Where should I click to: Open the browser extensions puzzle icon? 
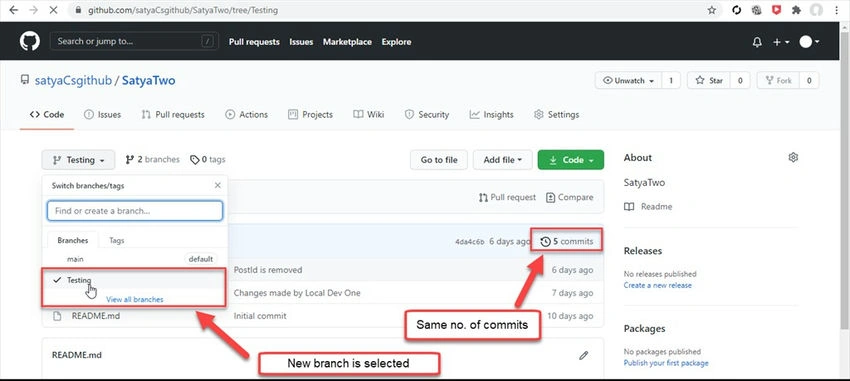(796, 10)
